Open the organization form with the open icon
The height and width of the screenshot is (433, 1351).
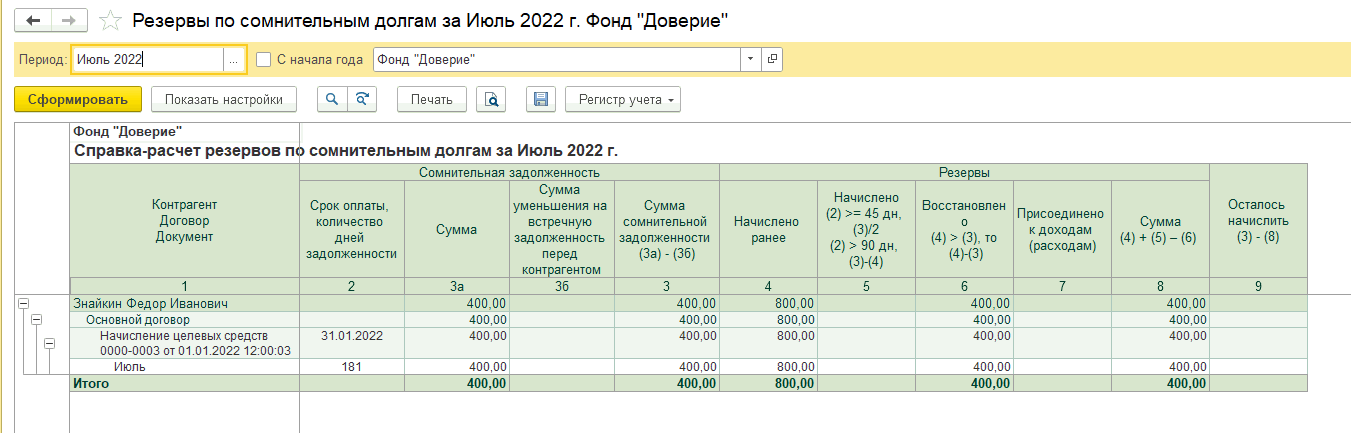772,60
